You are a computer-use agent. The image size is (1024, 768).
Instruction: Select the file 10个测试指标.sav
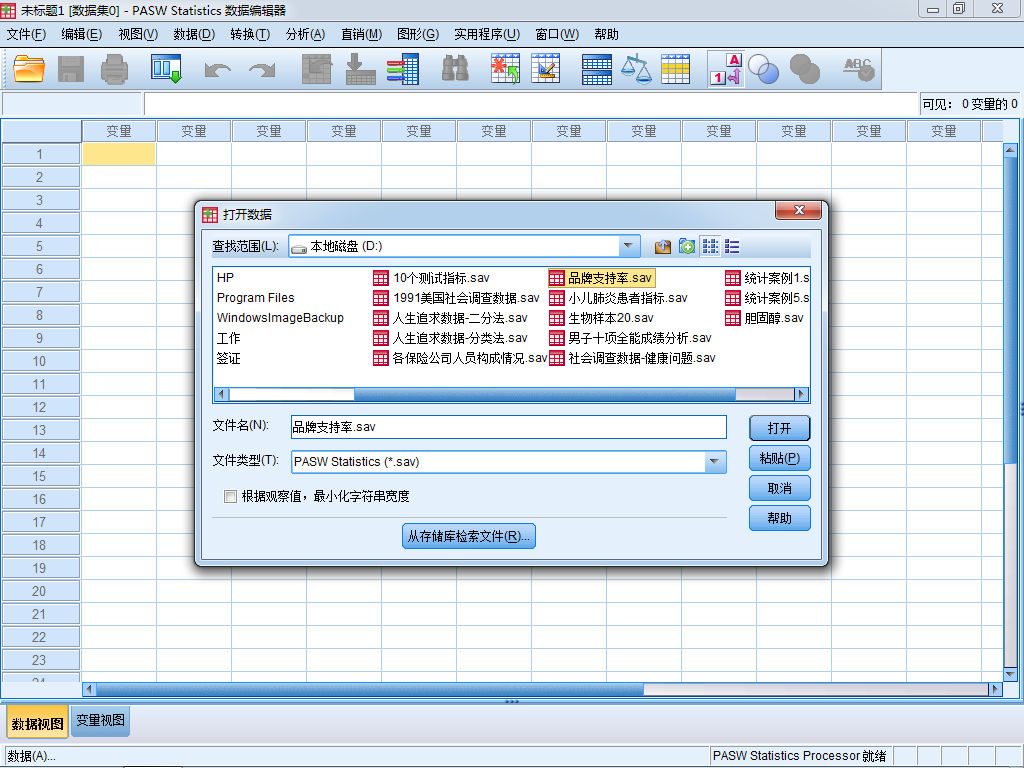[431, 278]
